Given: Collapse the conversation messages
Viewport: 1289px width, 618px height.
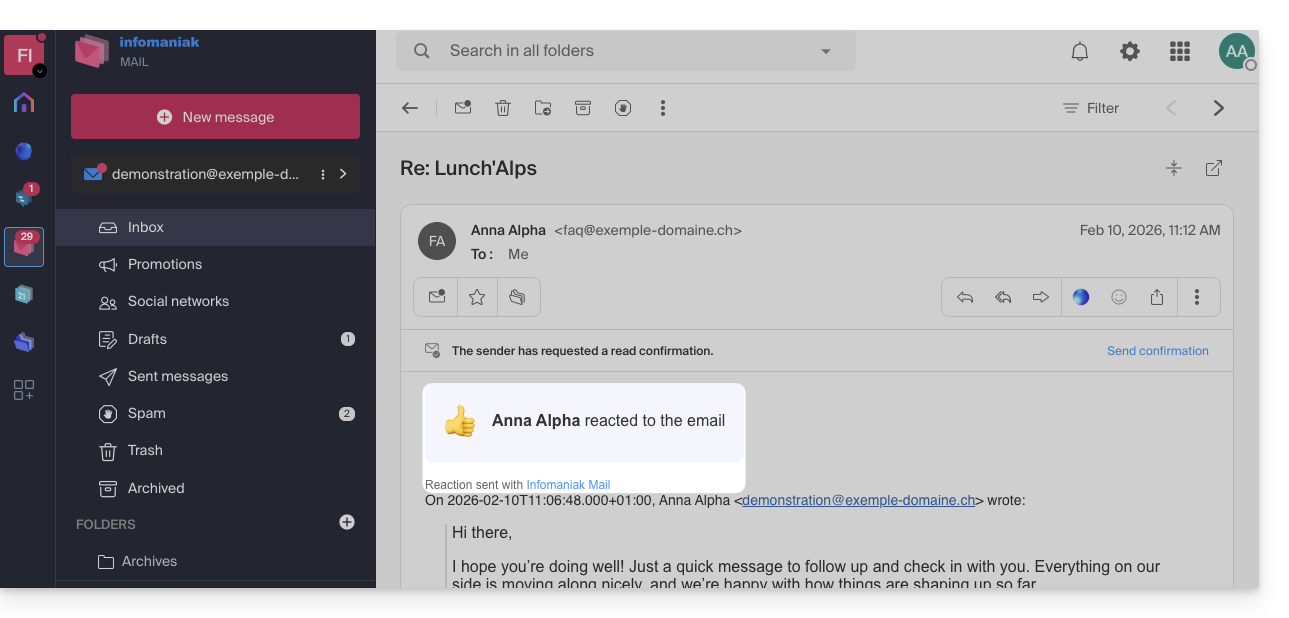Looking at the screenshot, I should (x=1174, y=168).
